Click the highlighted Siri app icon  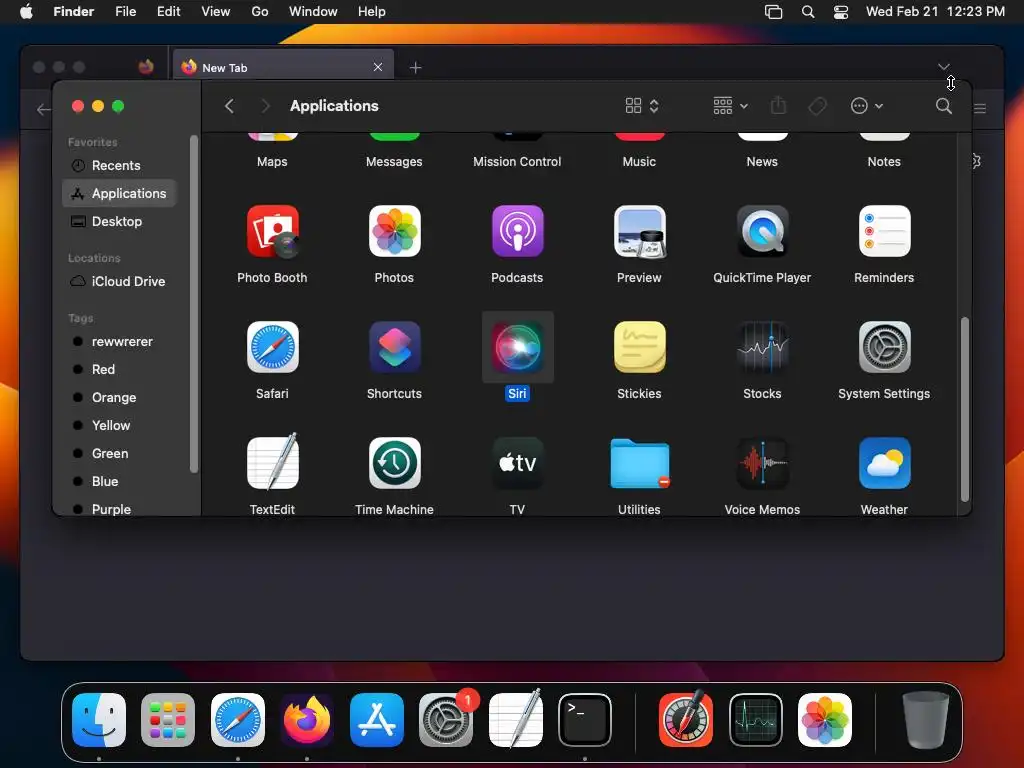[x=517, y=347]
